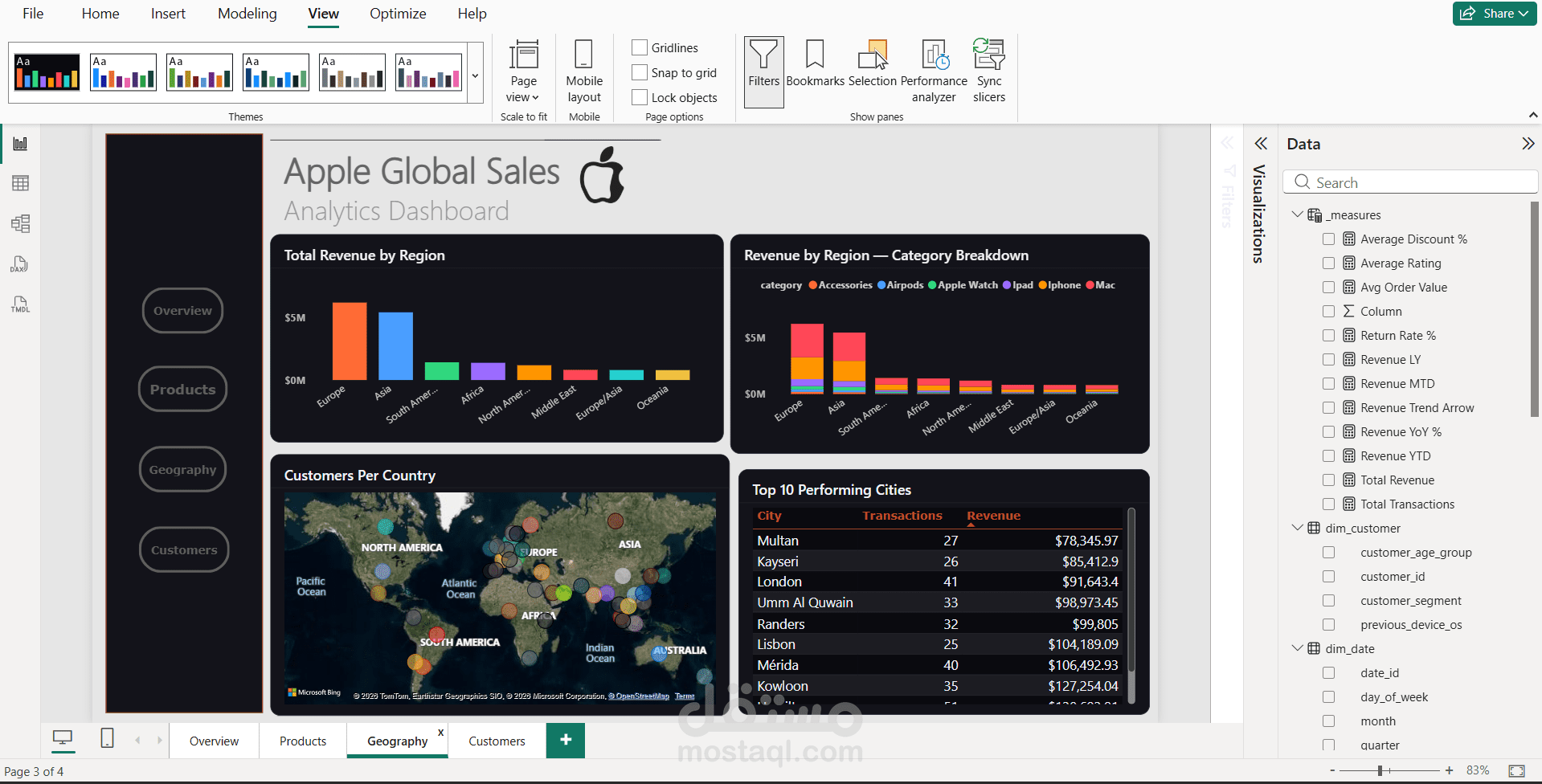This screenshot has width=1542, height=784.
Task: Go to next page tabs arrow
Action: (x=160, y=740)
